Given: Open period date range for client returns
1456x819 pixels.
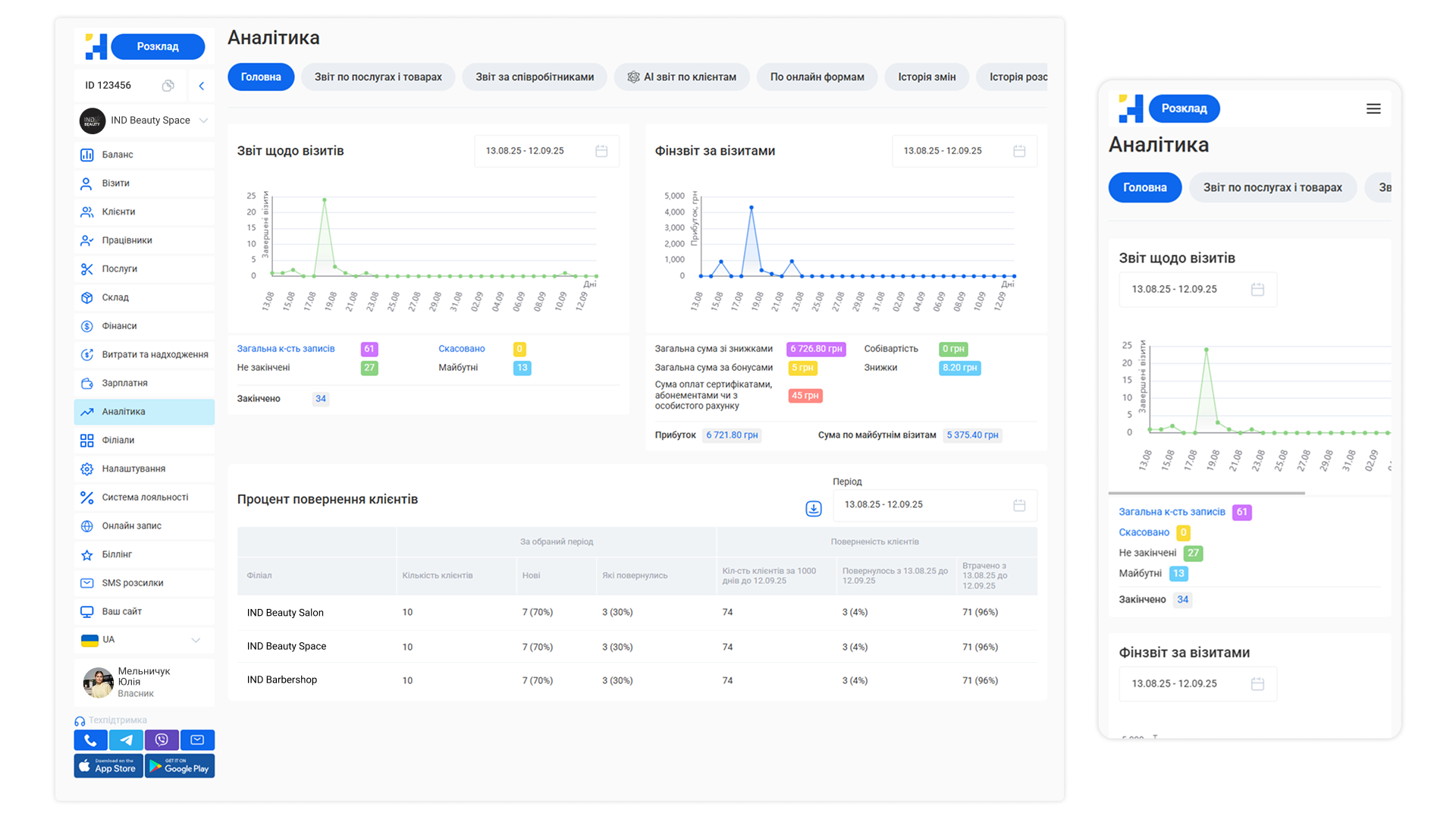Looking at the screenshot, I should click(934, 505).
